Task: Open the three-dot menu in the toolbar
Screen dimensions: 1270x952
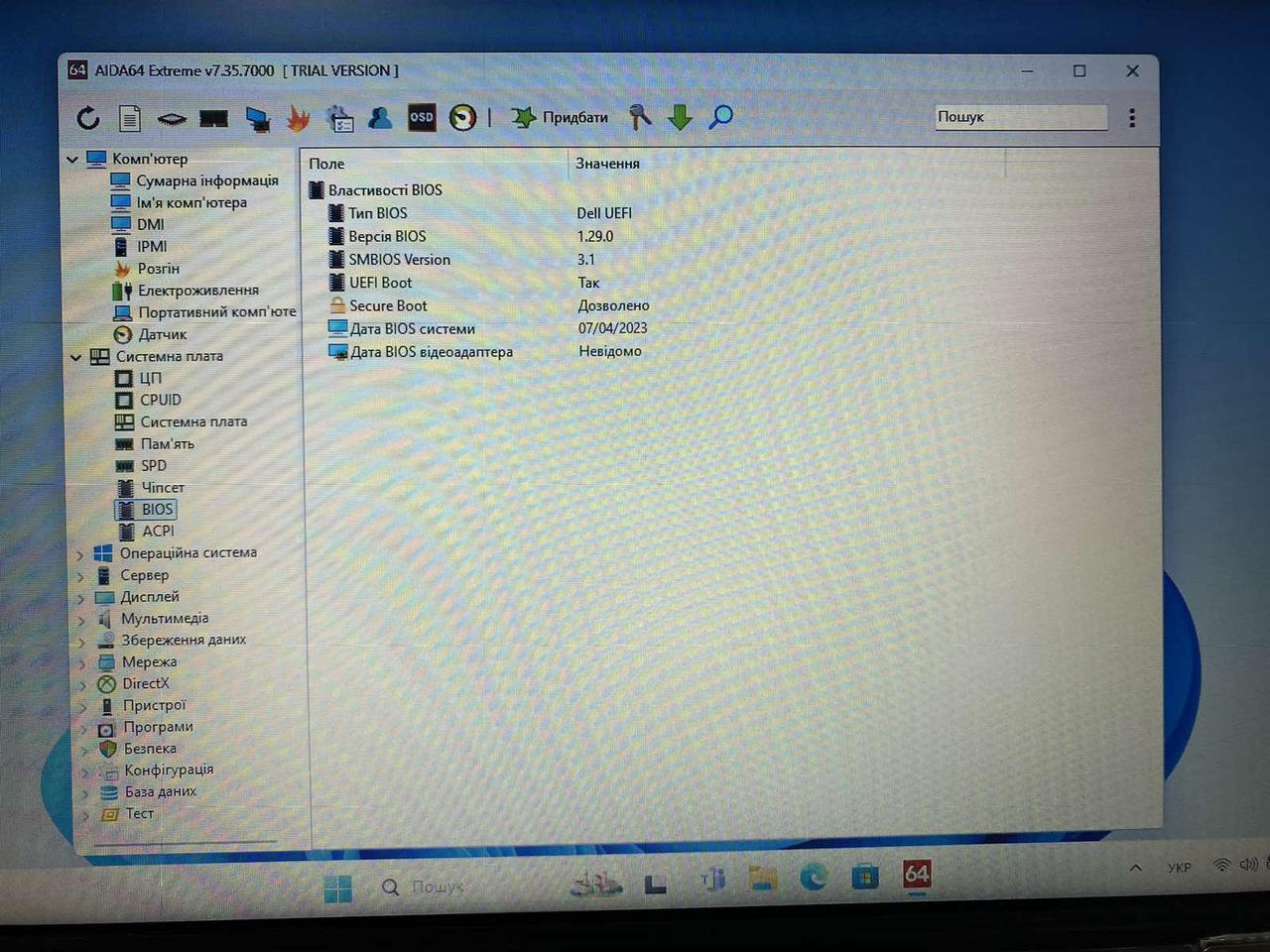Action: pyautogui.click(x=1132, y=117)
